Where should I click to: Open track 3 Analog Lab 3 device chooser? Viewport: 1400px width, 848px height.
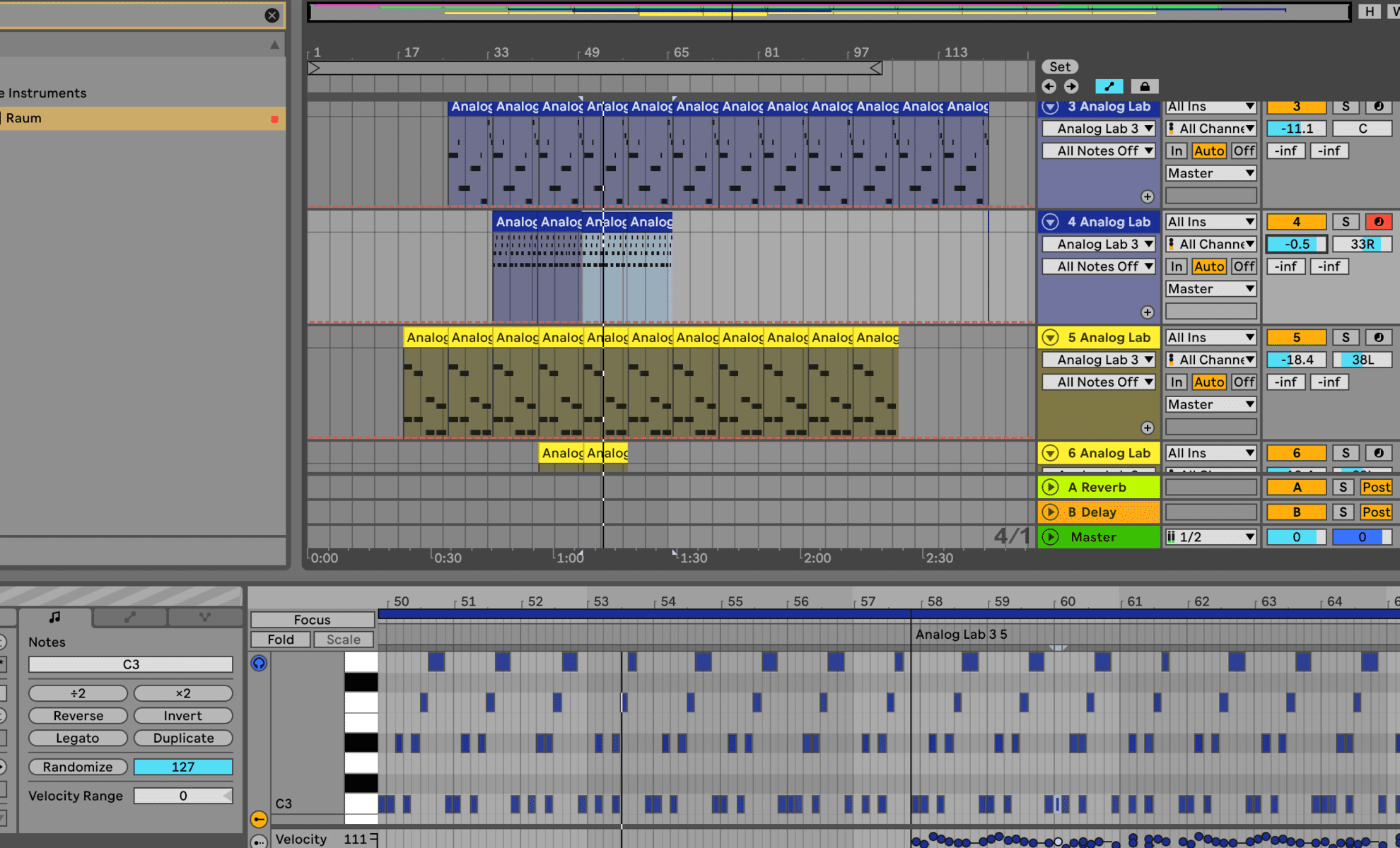(x=1099, y=129)
